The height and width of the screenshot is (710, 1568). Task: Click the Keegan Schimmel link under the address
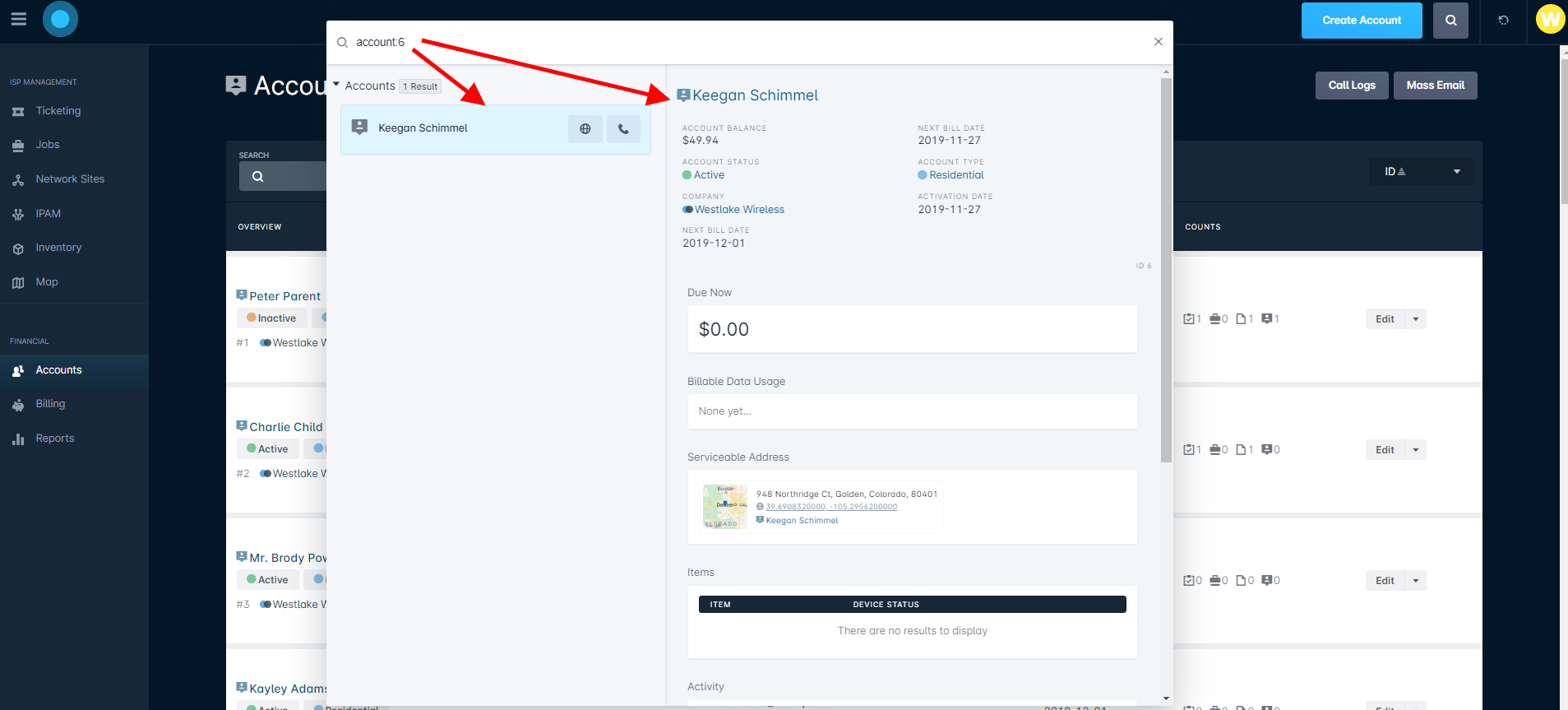click(x=802, y=521)
